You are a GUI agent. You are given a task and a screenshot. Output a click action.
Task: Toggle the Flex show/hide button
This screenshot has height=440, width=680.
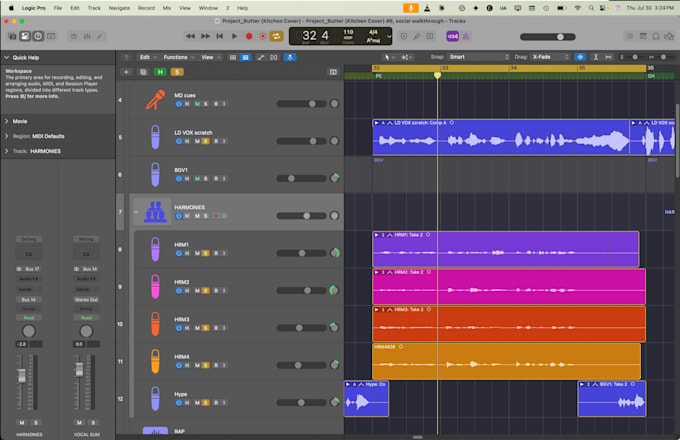click(274, 57)
